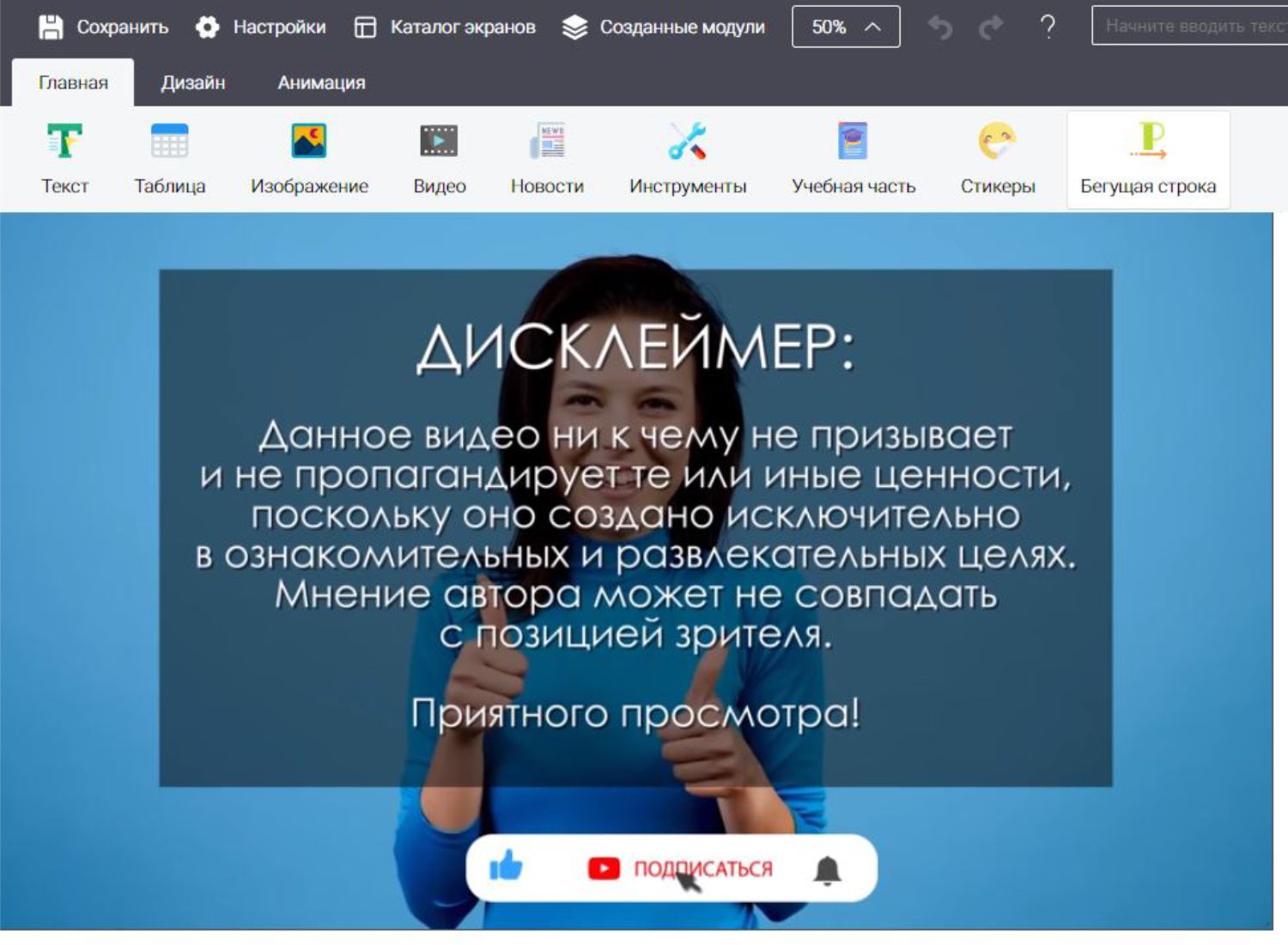Click the line "Мнение автора может не совпадать"
The height and width of the screenshot is (945, 1288).
pos(636,594)
